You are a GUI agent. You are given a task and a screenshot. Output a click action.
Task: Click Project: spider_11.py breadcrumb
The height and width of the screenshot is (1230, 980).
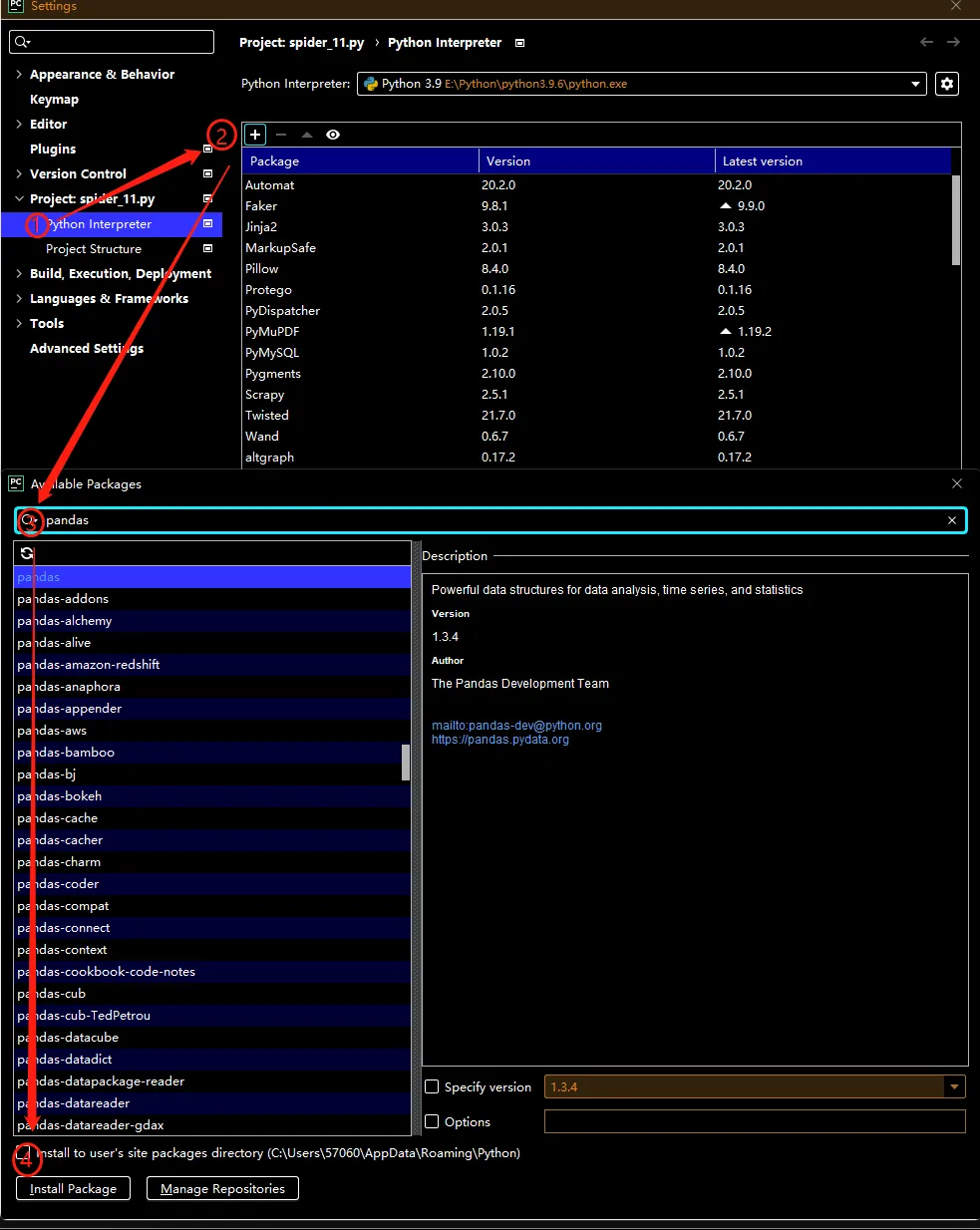coord(301,43)
